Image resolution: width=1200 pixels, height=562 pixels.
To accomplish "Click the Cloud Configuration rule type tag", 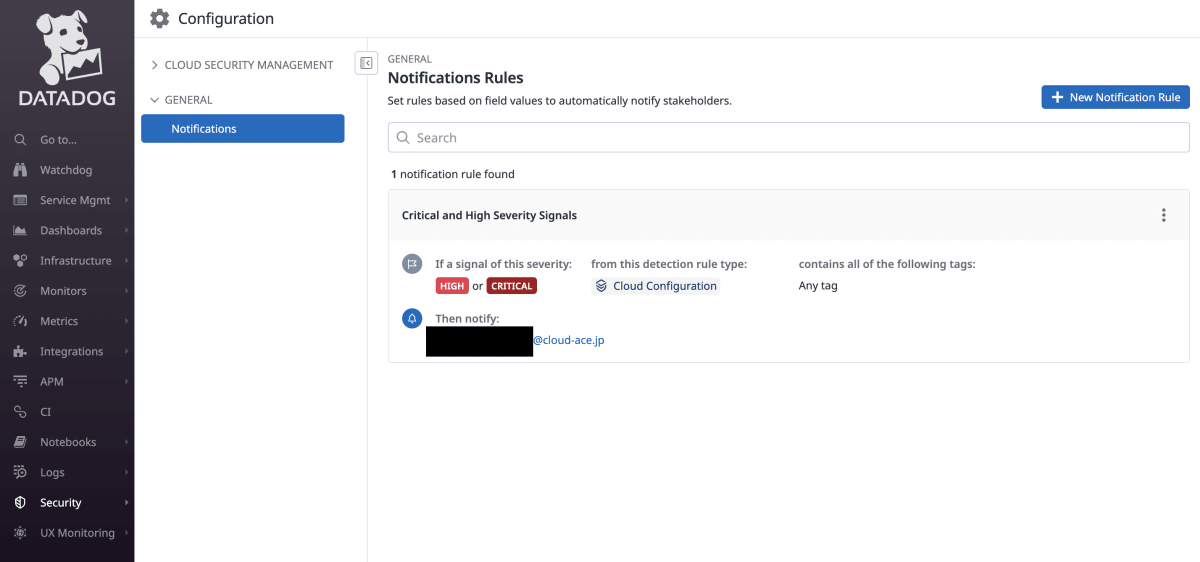I will 656,286.
